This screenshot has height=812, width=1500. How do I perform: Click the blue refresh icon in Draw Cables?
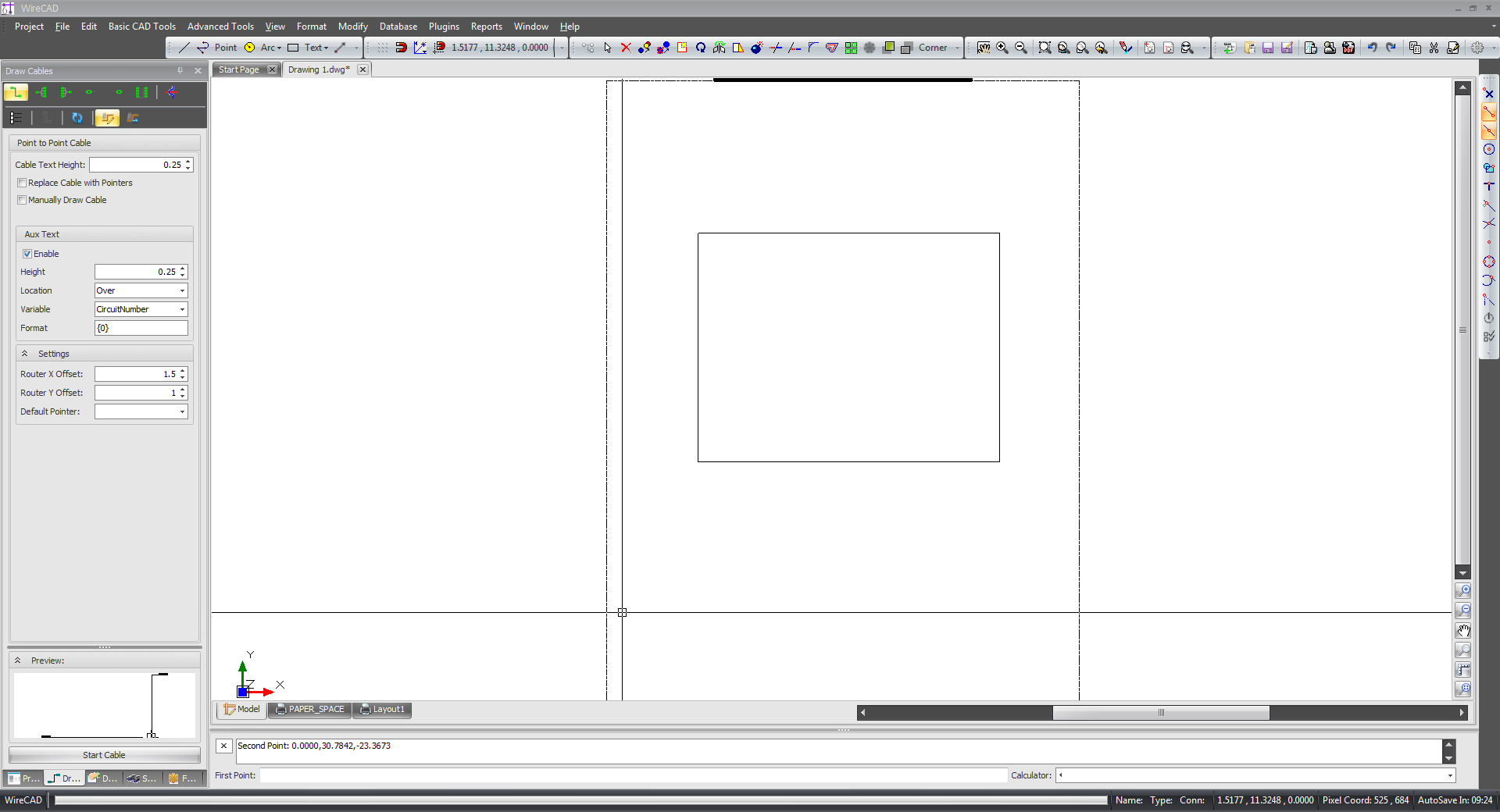point(77,118)
